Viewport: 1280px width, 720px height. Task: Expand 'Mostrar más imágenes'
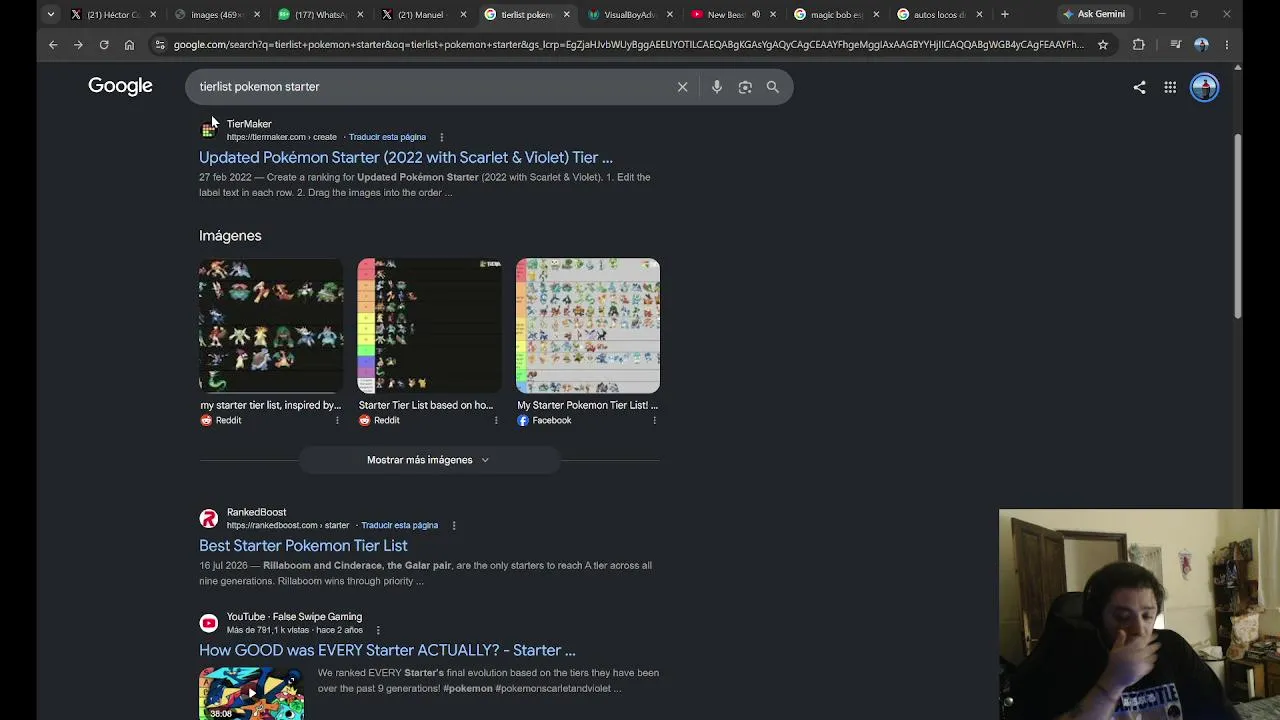[x=429, y=460]
